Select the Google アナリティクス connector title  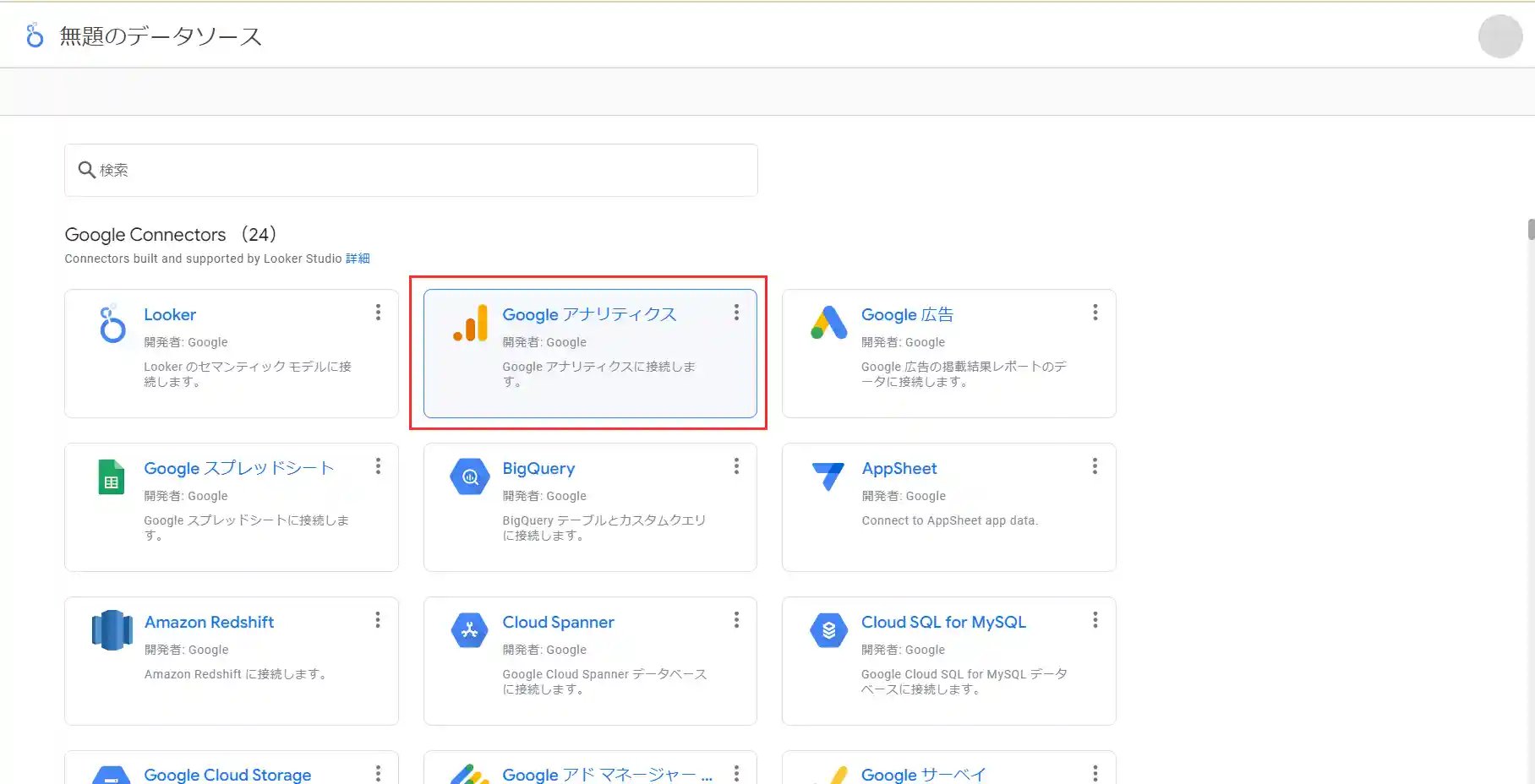589,314
